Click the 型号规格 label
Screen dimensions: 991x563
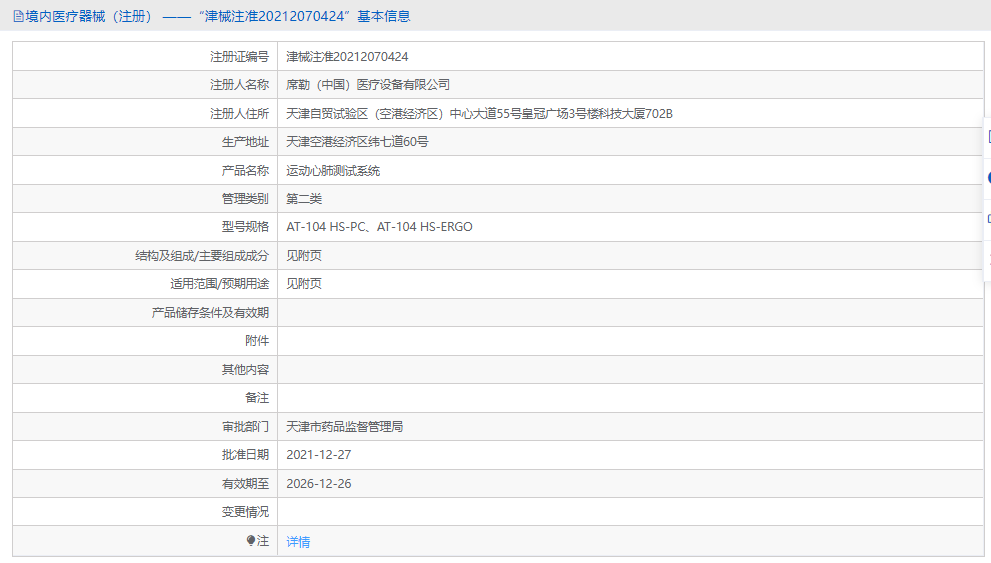coord(245,227)
